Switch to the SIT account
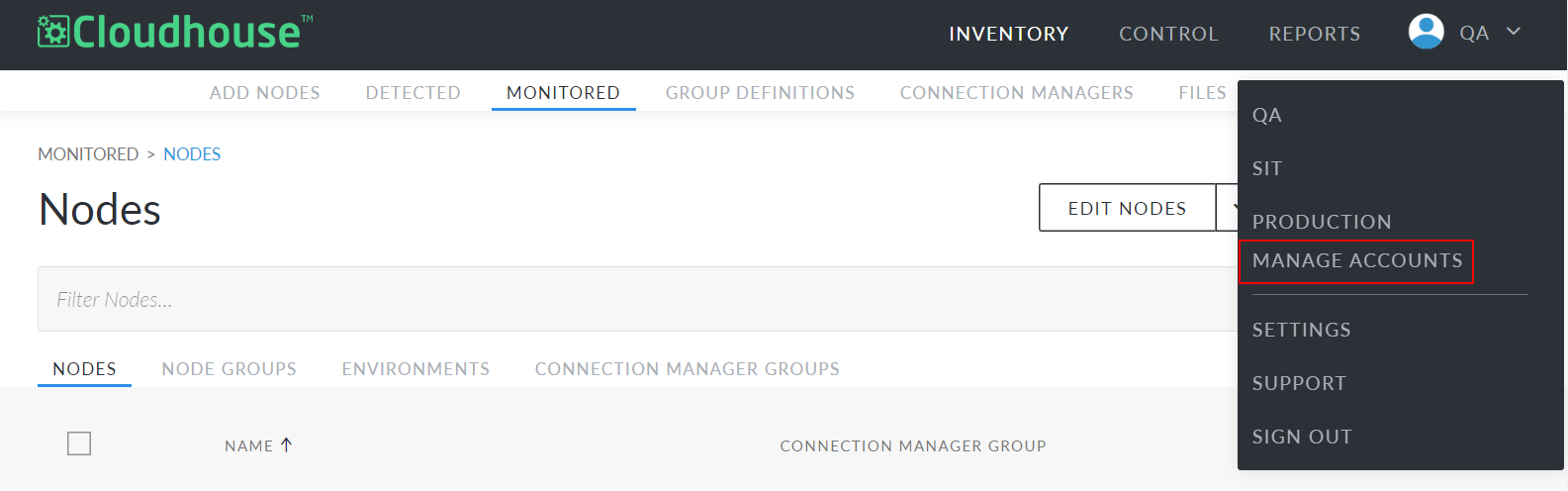Viewport: 1568px width, 491px height. point(1266,168)
